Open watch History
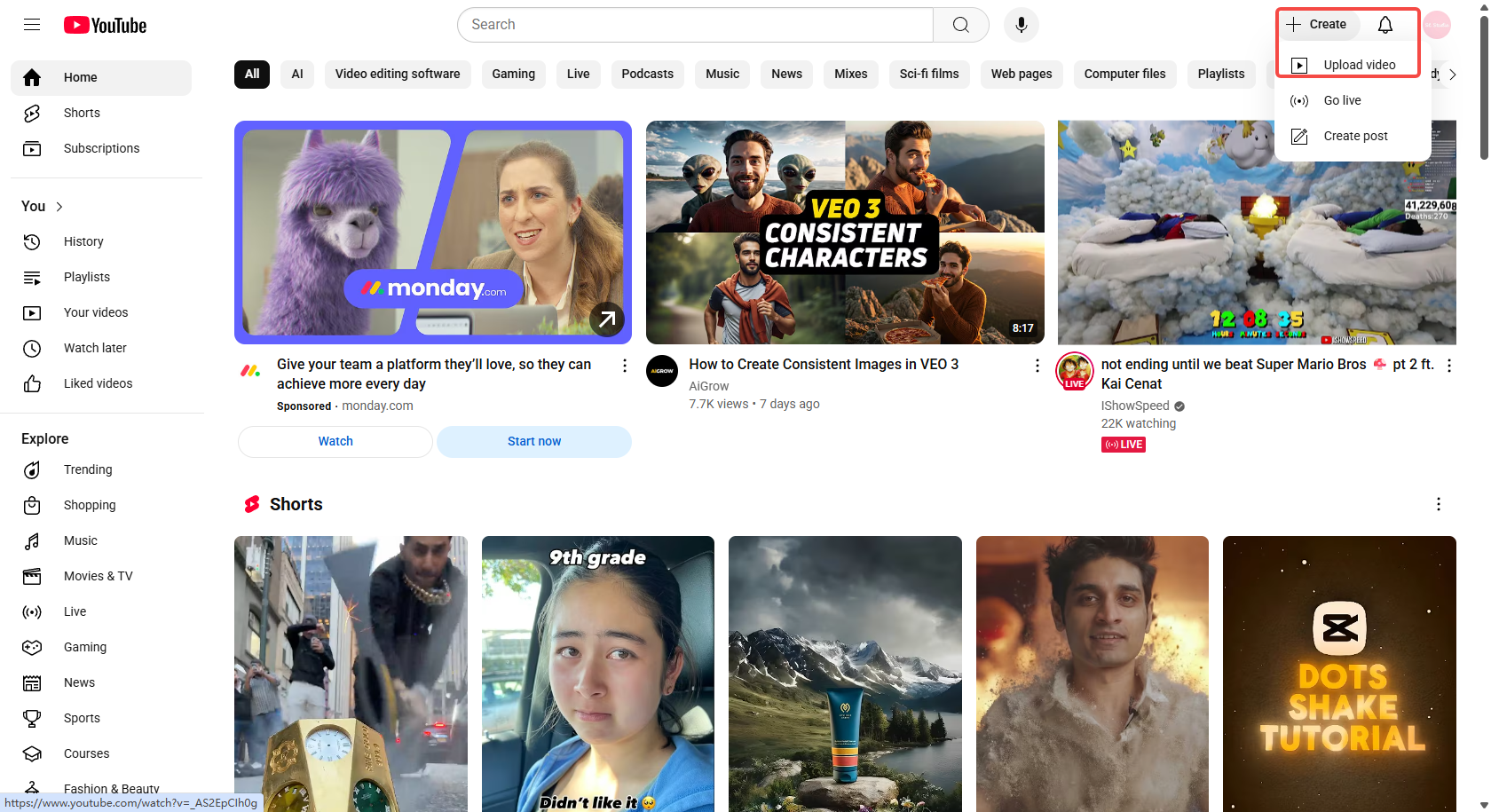1491x812 pixels. [x=101, y=241]
